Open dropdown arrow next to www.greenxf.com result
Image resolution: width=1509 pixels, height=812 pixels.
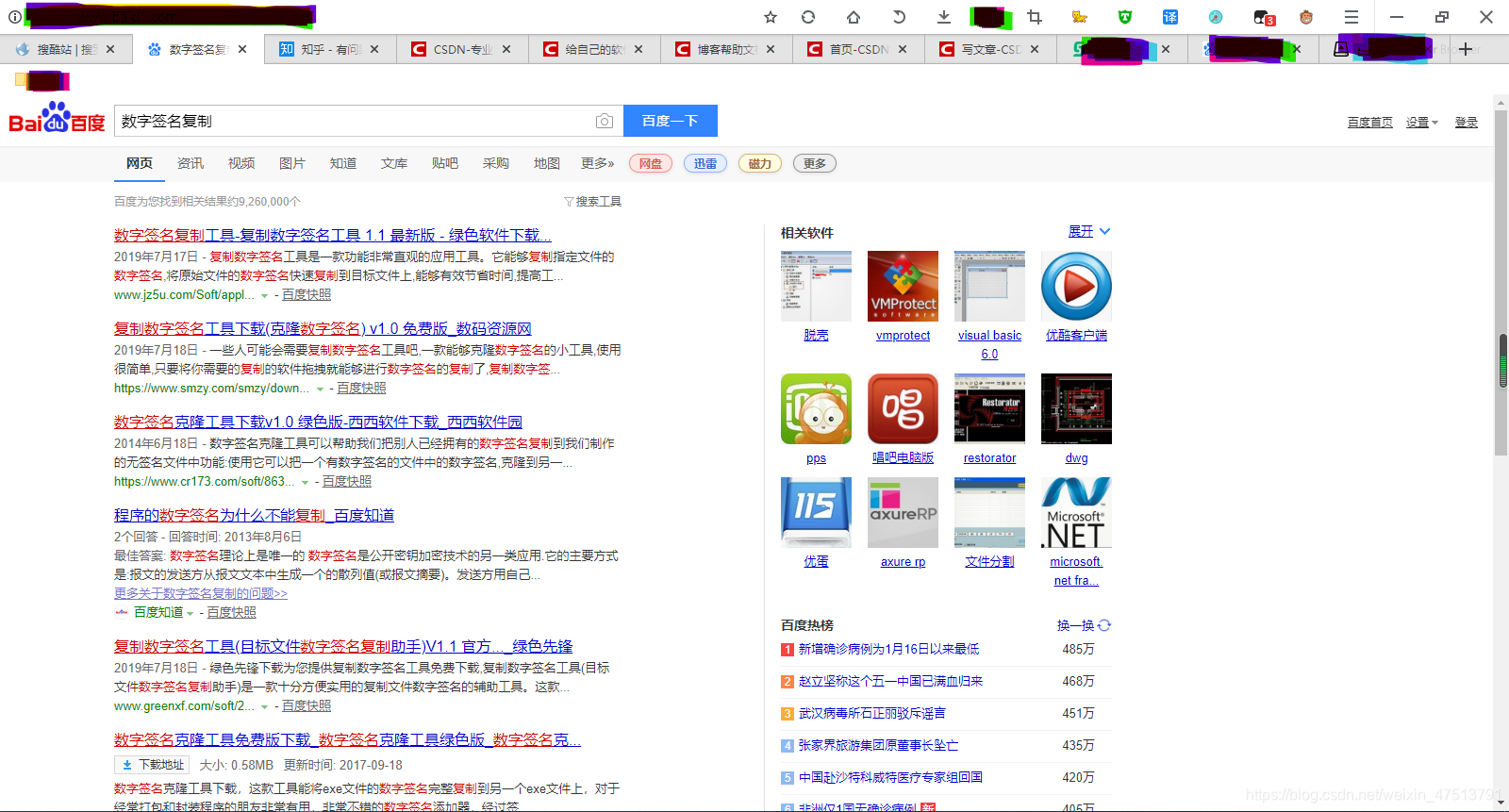(264, 707)
